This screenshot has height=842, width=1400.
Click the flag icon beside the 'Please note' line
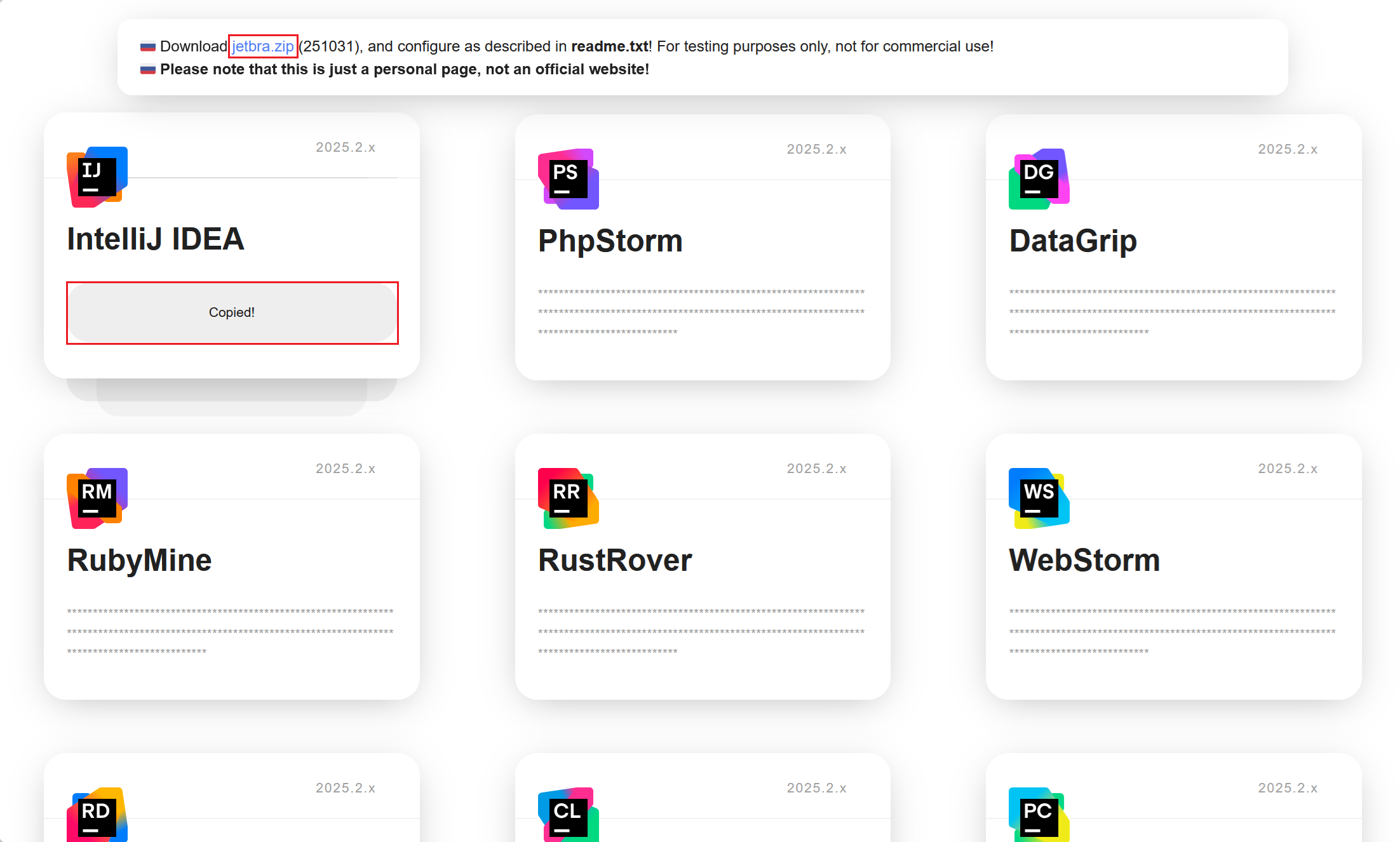(x=148, y=70)
